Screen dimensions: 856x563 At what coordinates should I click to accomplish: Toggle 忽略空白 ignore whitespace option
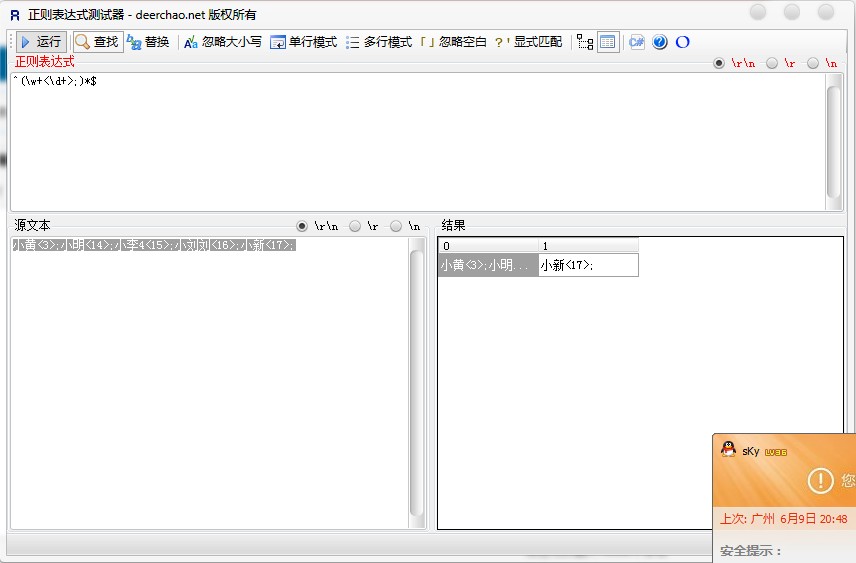453,42
